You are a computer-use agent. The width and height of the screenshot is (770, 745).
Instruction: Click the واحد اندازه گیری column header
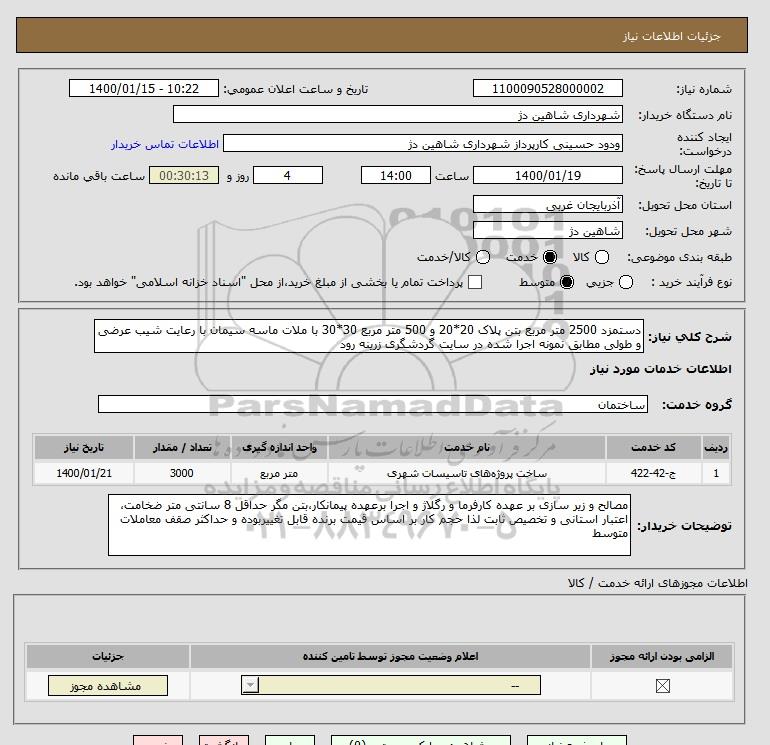(279, 447)
